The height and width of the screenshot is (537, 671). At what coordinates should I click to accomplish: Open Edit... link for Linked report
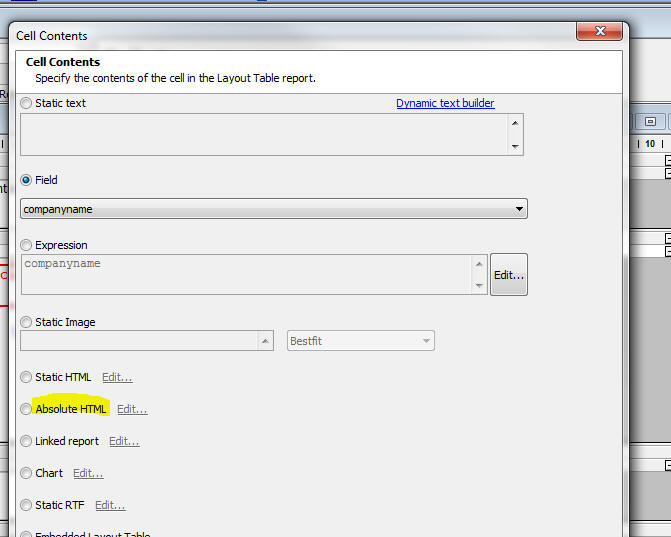click(124, 441)
